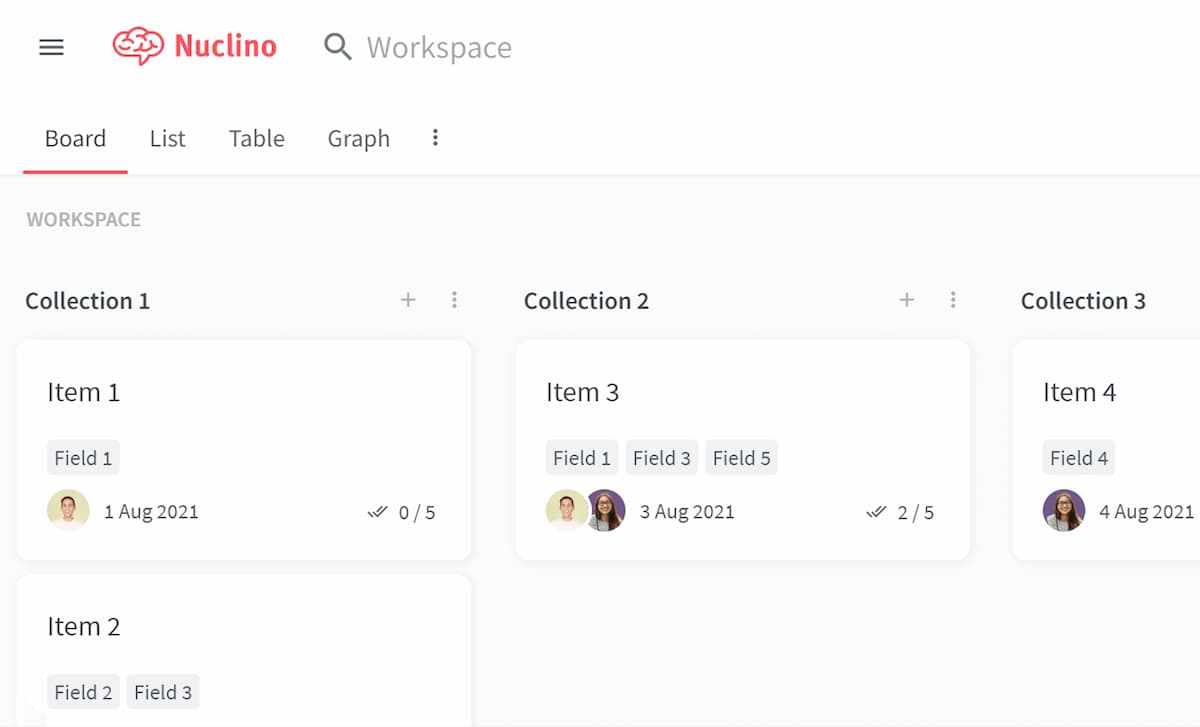Click the Item 4 assignee avatar
The image size is (1200, 727).
[x=1064, y=511]
